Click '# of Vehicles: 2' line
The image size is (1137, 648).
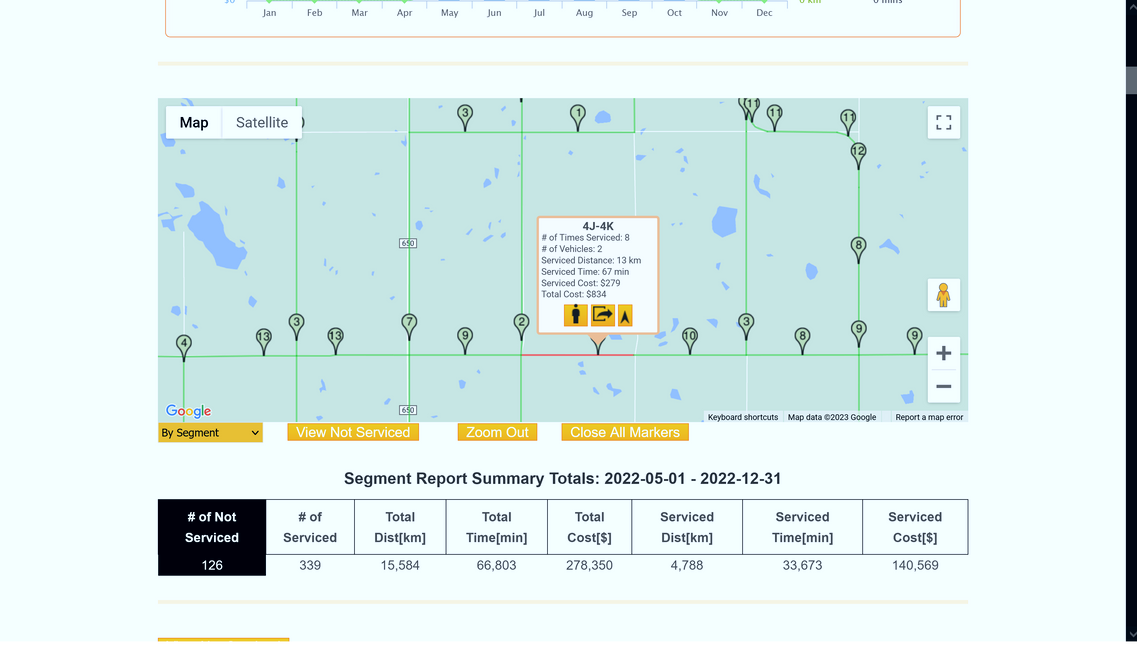pyautogui.click(x=571, y=249)
